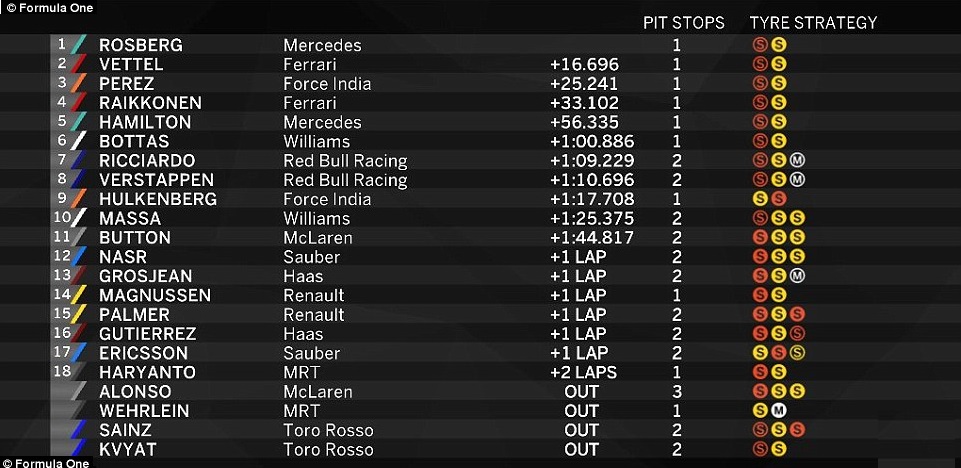Click the OUT status in Sainz's row
The width and height of the screenshot is (961, 468).
[x=581, y=430]
